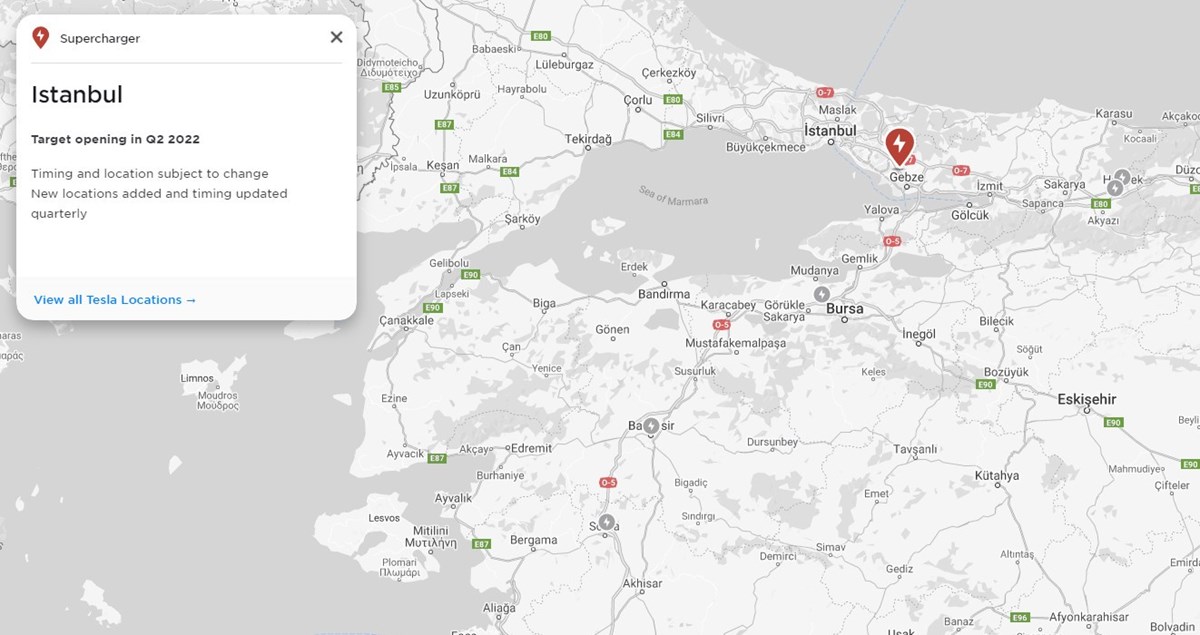Image resolution: width=1200 pixels, height=635 pixels.
Task: Click the Lüleburgaz map label
Action: point(565,65)
